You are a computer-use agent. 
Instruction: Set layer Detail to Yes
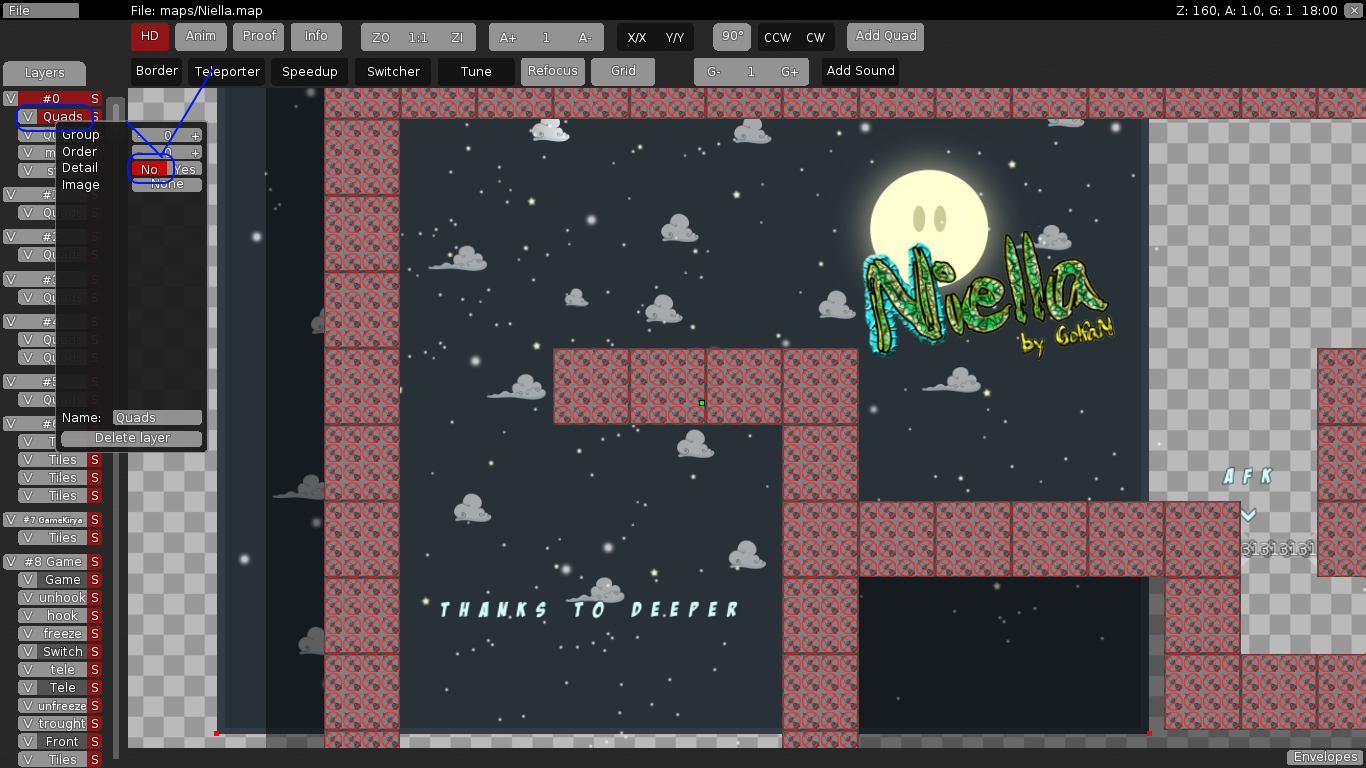(184, 168)
